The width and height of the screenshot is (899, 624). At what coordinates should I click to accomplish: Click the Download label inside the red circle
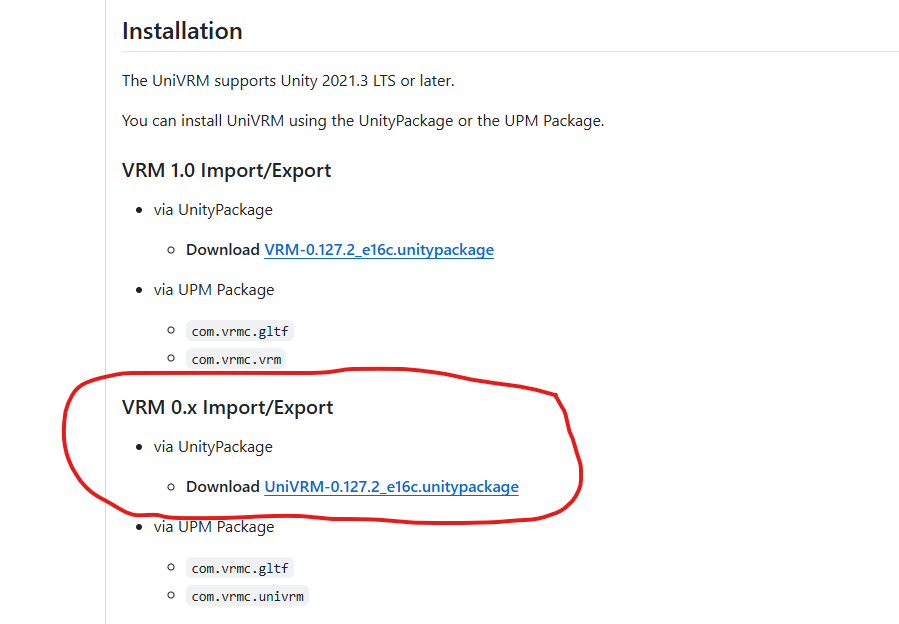221,486
